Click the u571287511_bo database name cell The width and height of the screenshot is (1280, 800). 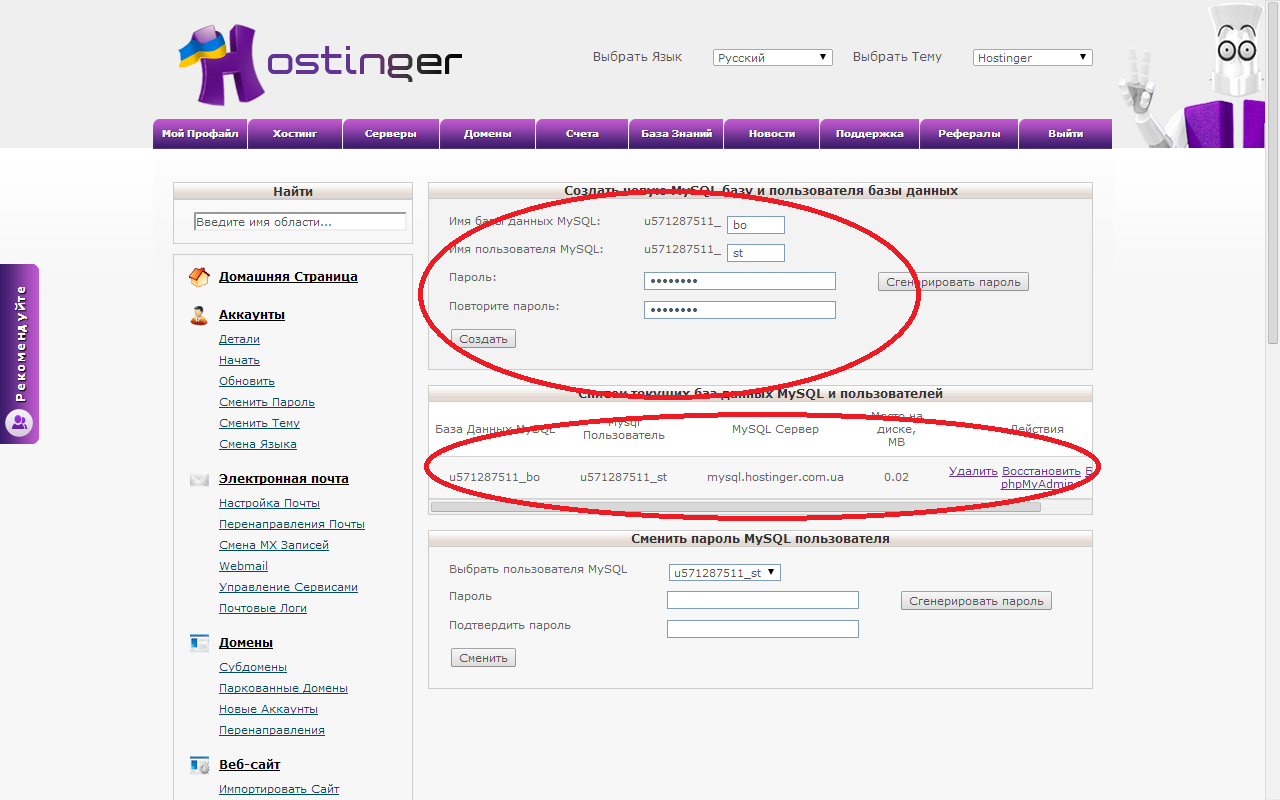494,477
